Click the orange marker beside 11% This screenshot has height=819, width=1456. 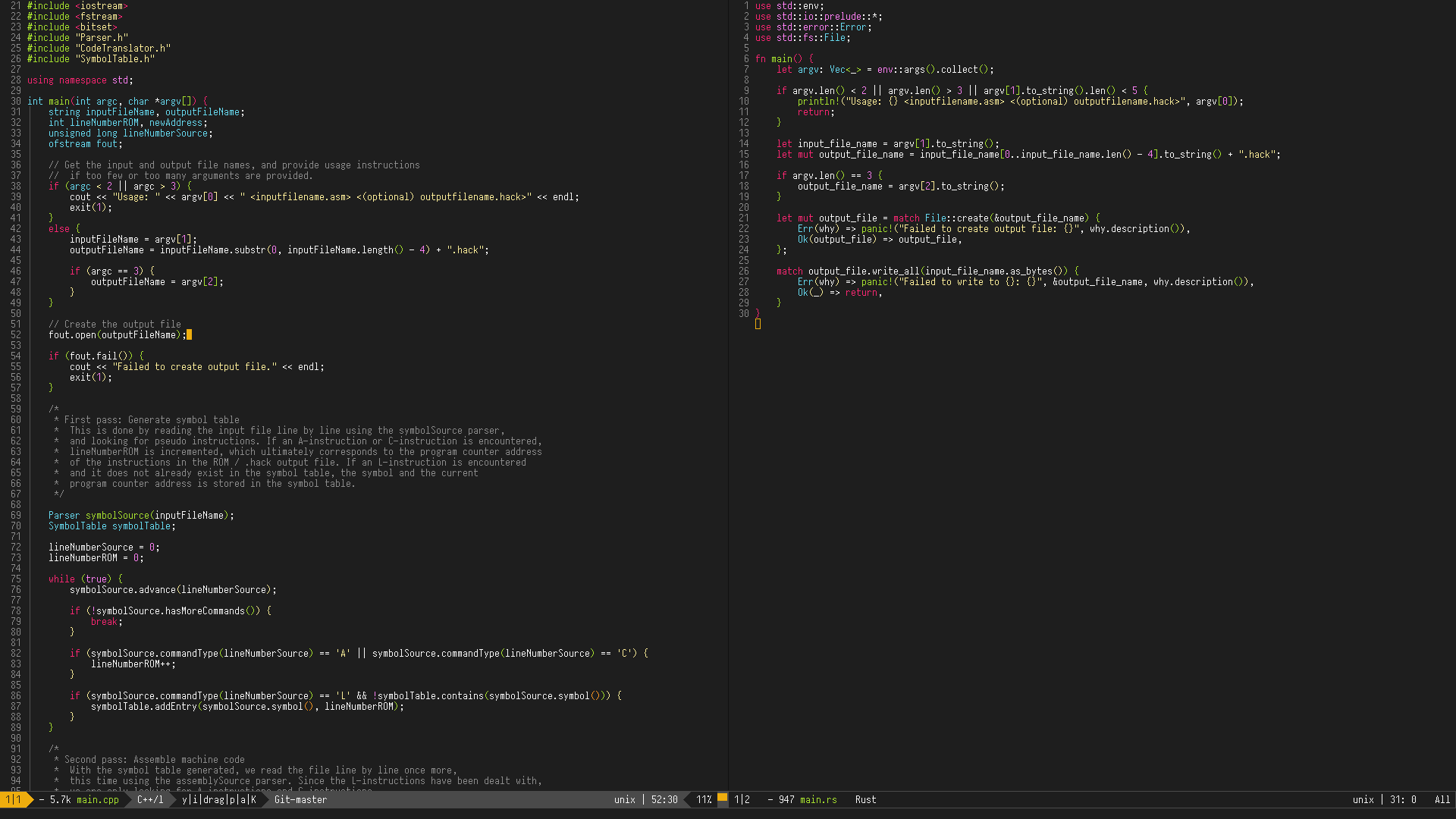723,798
